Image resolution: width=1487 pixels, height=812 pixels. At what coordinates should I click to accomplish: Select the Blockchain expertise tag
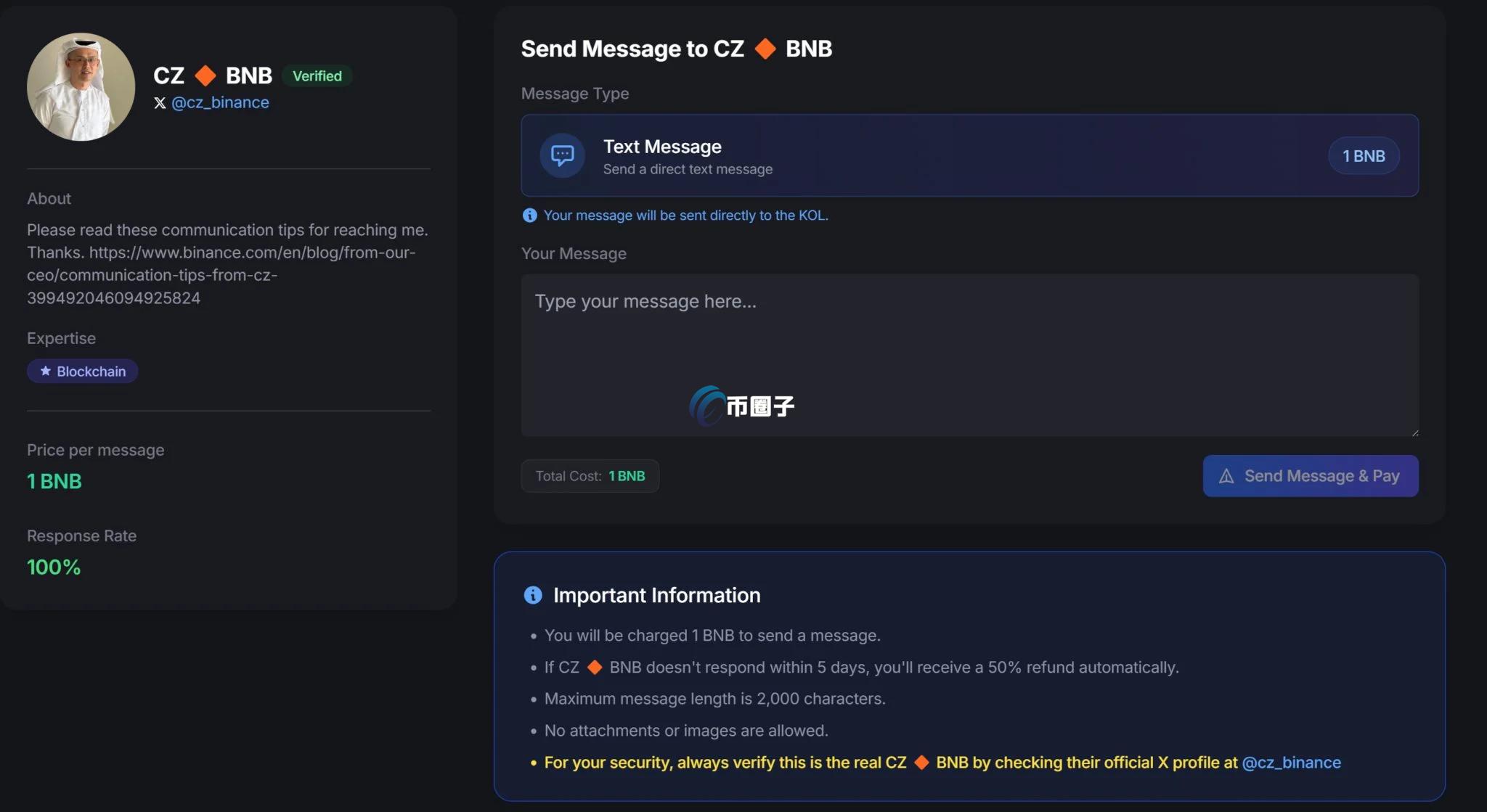click(x=83, y=372)
